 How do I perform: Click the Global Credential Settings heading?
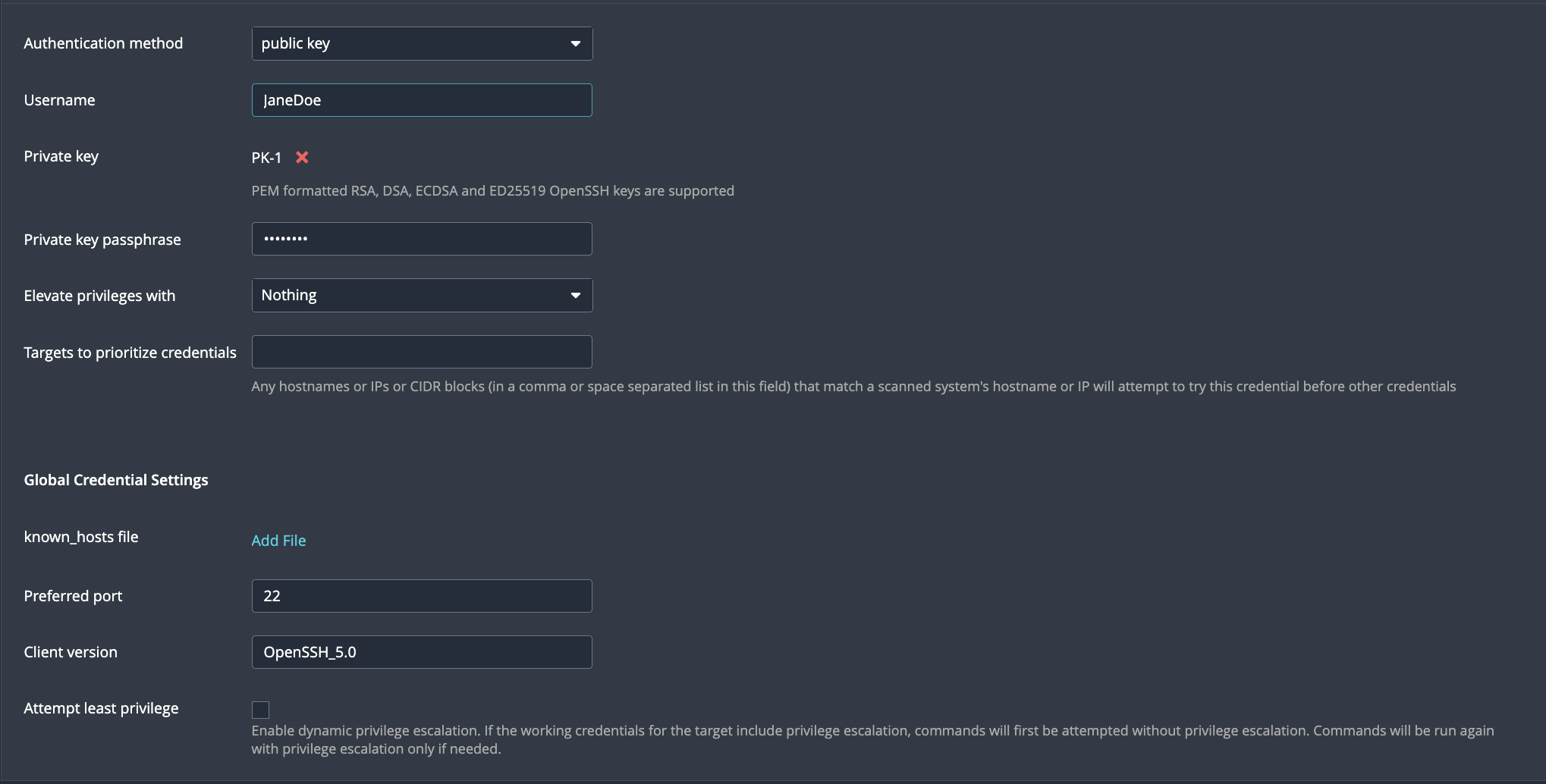tap(116, 479)
